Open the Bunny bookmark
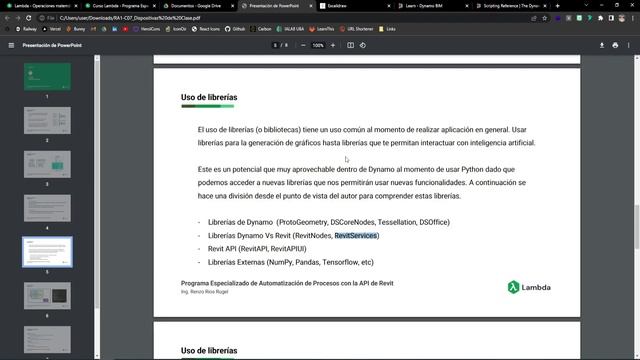Viewport: 640px width, 360px height. (x=76, y=29)
